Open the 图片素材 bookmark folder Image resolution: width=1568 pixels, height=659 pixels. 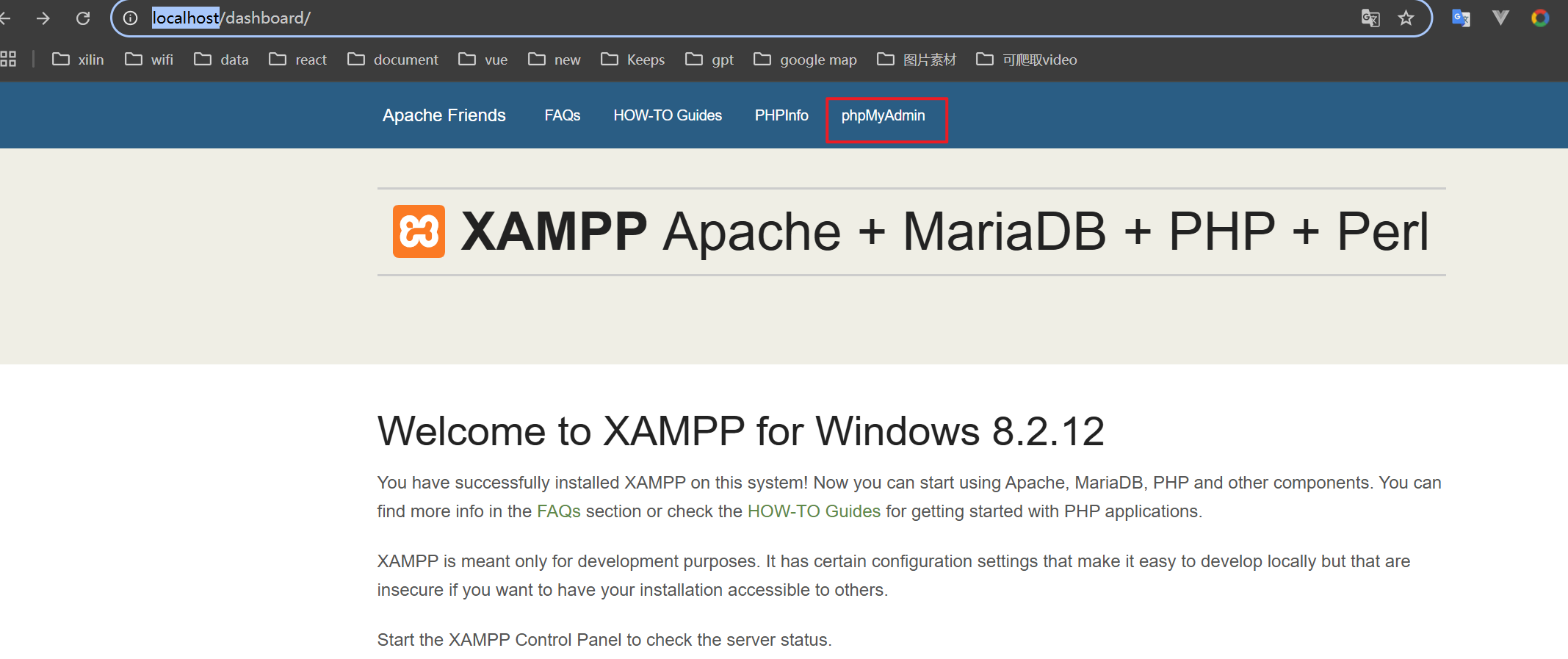917,59
